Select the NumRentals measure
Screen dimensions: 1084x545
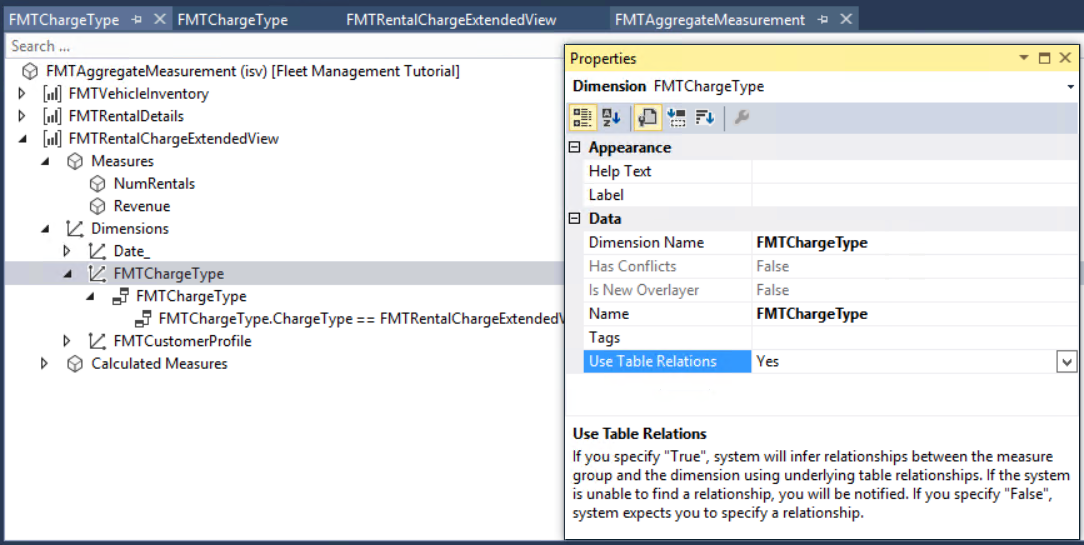coord(154,183)
